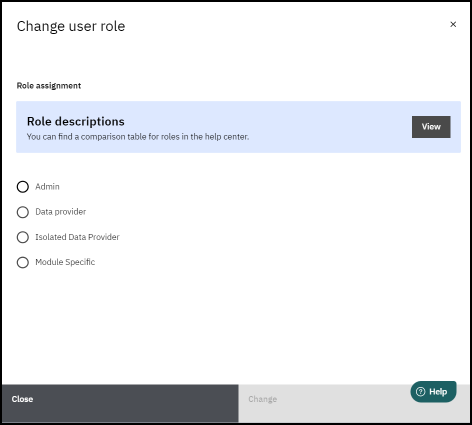Screen dimensions: 472x425
Task: Click the question mark icon in Help
Action: [x=421, y=392]
